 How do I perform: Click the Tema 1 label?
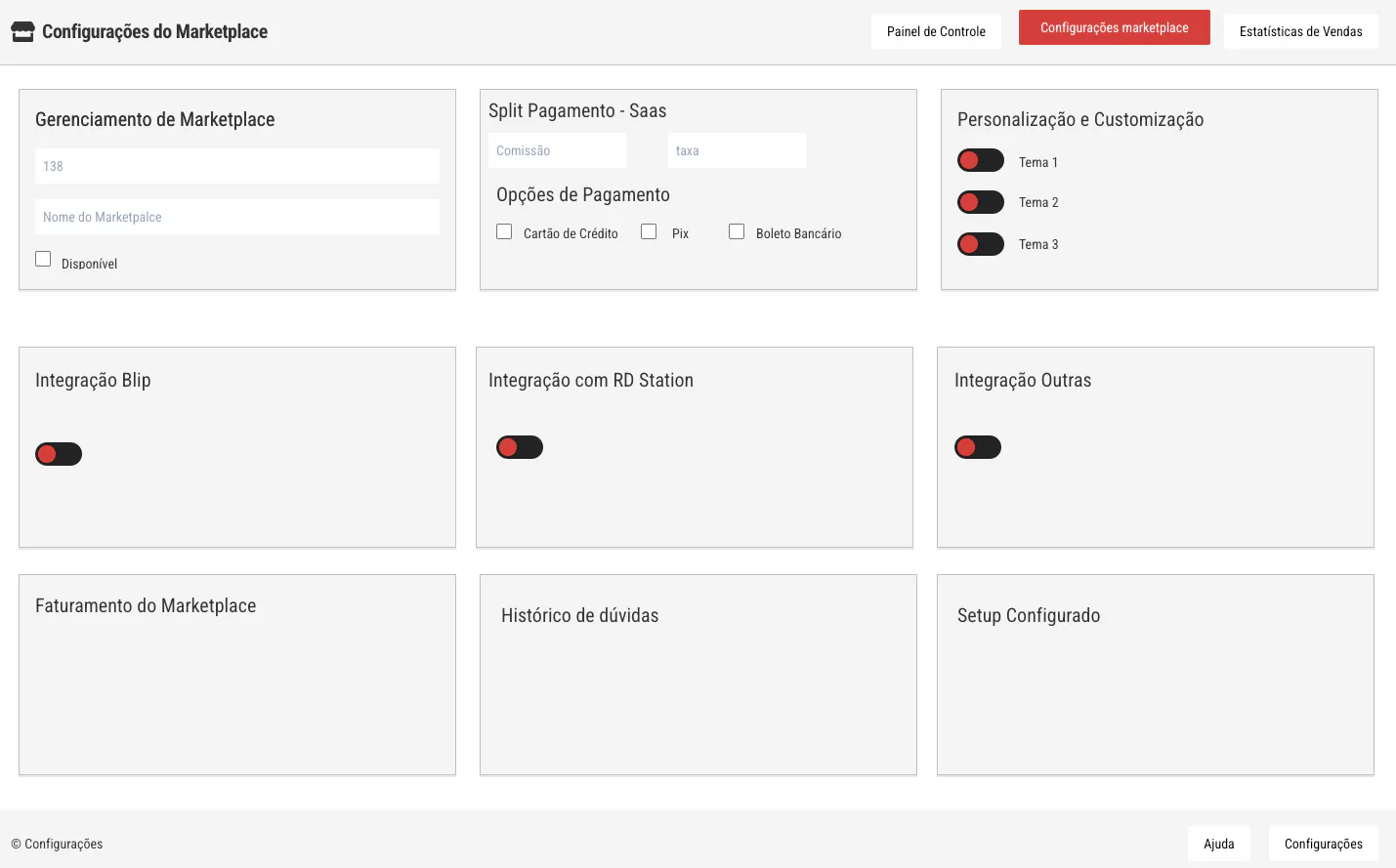(1038, 162)
